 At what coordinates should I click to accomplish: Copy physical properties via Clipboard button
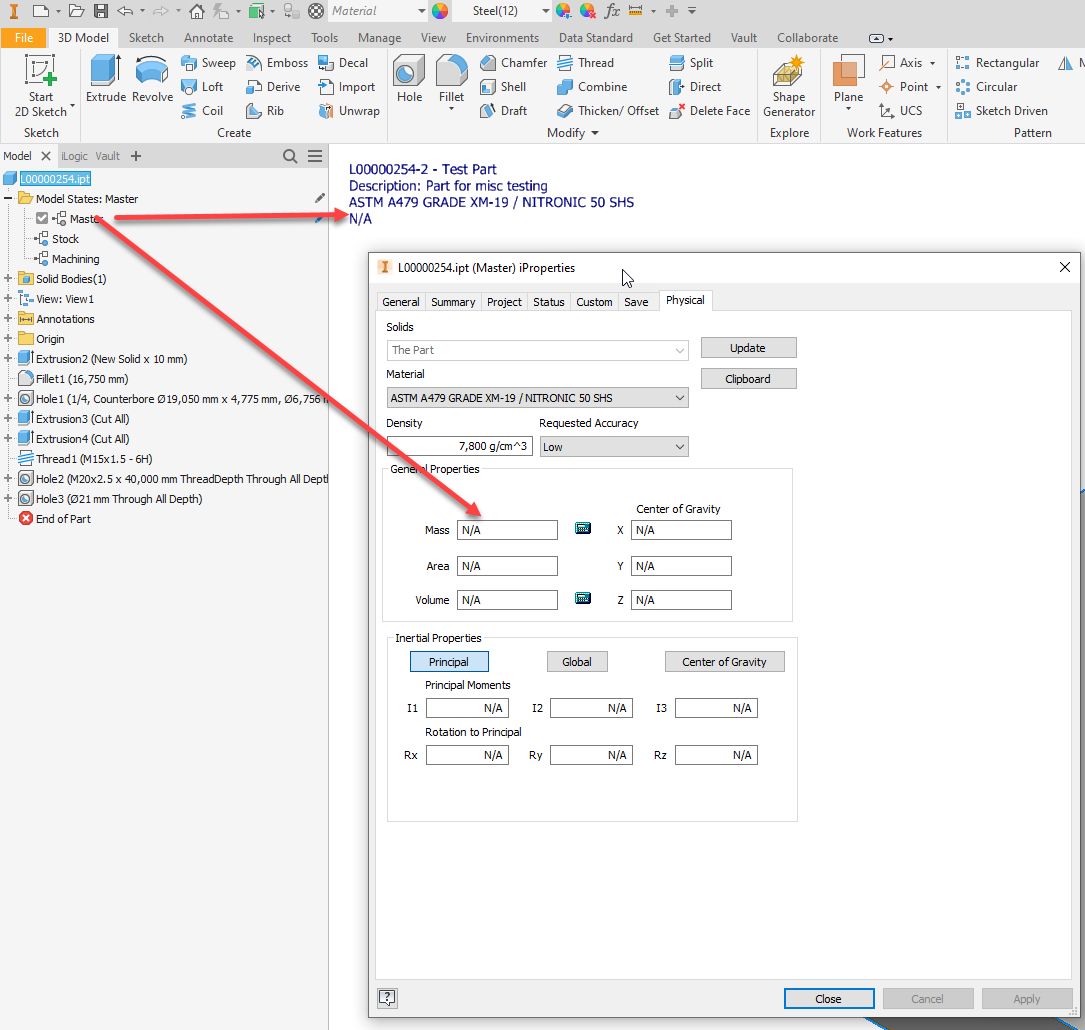(748, 378)
